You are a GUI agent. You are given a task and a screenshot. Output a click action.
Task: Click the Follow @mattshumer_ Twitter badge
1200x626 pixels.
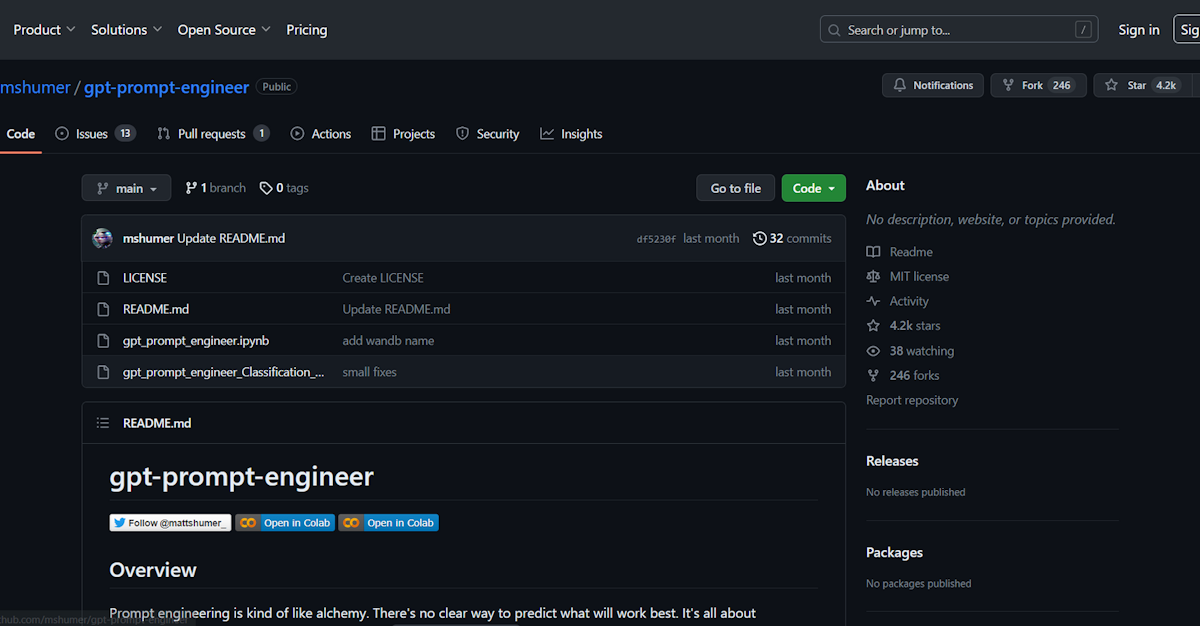pos(170,523)
